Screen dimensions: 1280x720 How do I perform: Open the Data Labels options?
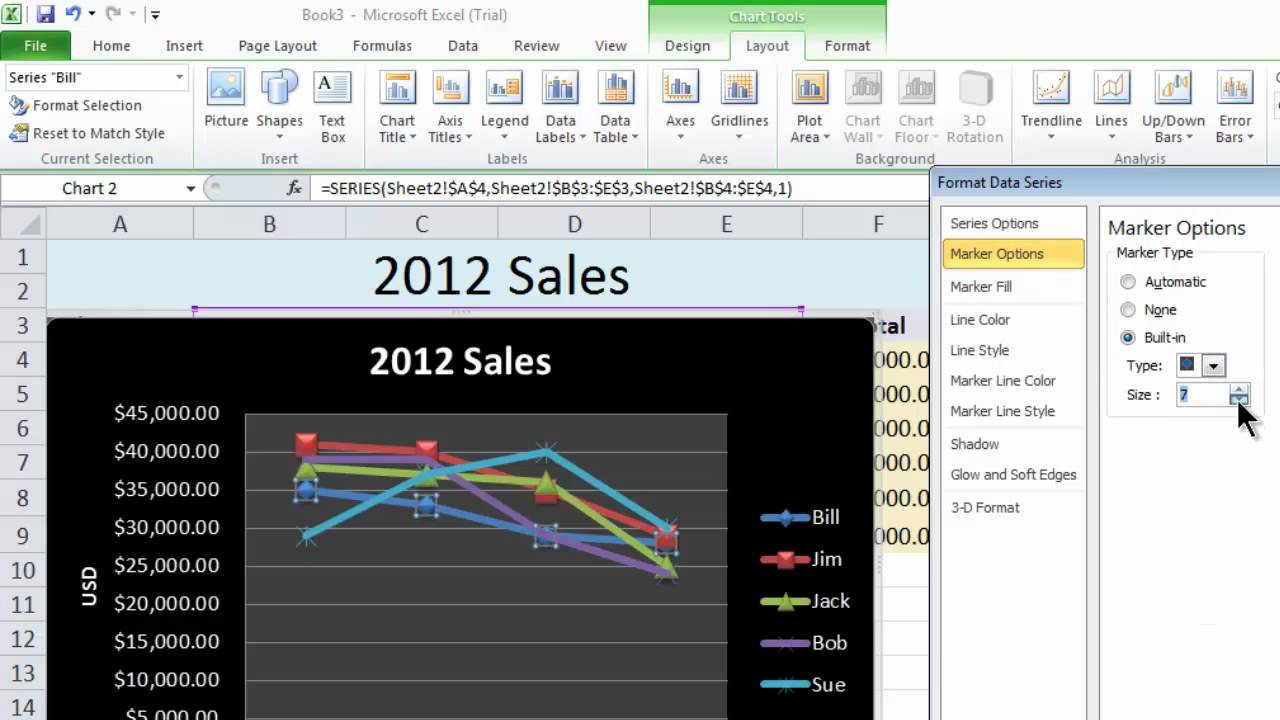pos(560,107)
